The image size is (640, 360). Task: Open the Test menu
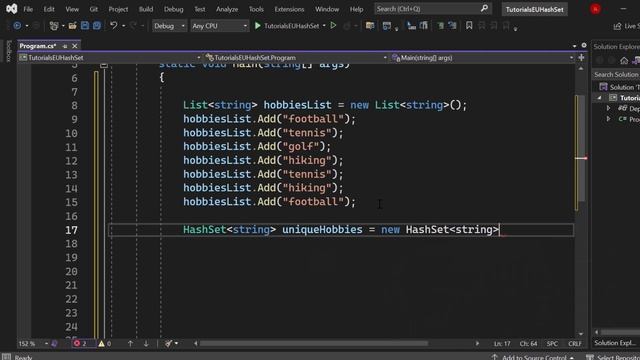coord(200,9)
